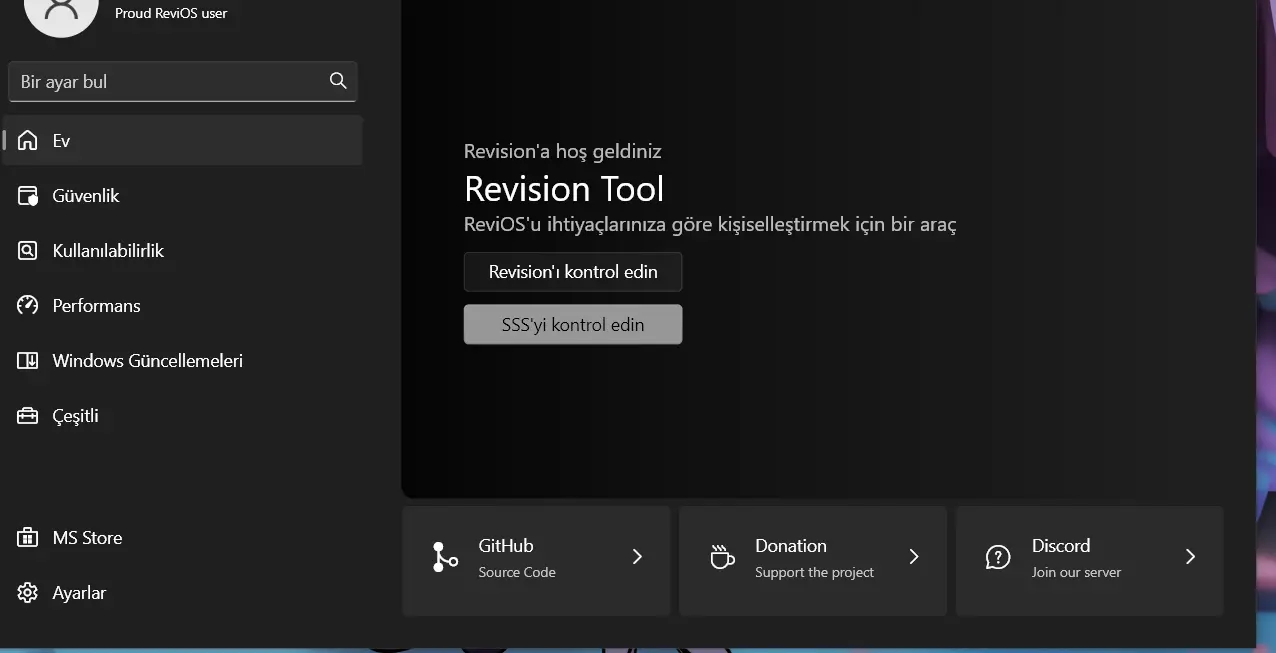Focus the 'Bir ayar bul' search field
This screenshot has width=1276, height=653.
pyautogui.click(x=183, y=81)
